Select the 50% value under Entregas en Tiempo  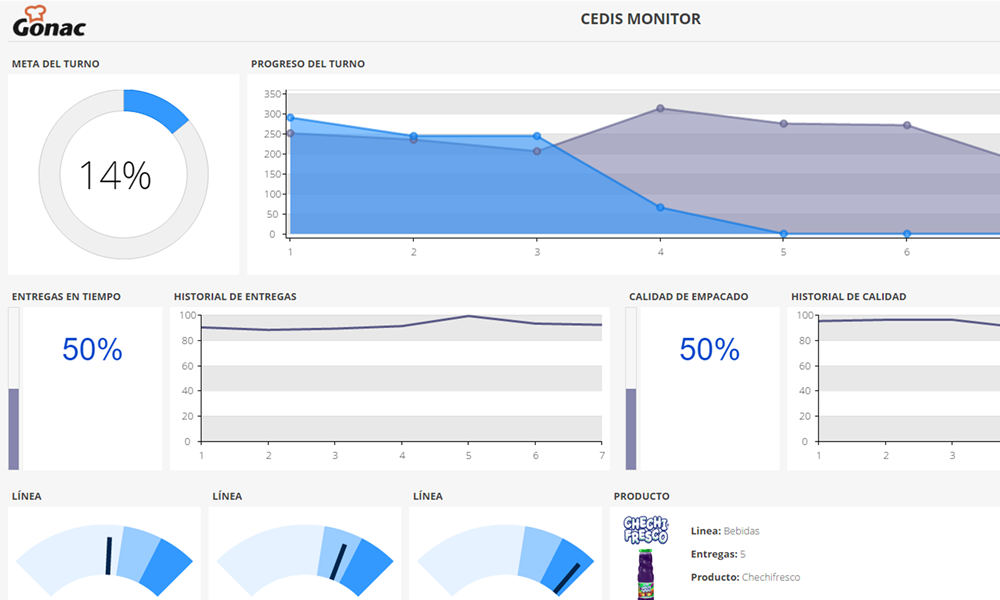(x=92, y=350)
